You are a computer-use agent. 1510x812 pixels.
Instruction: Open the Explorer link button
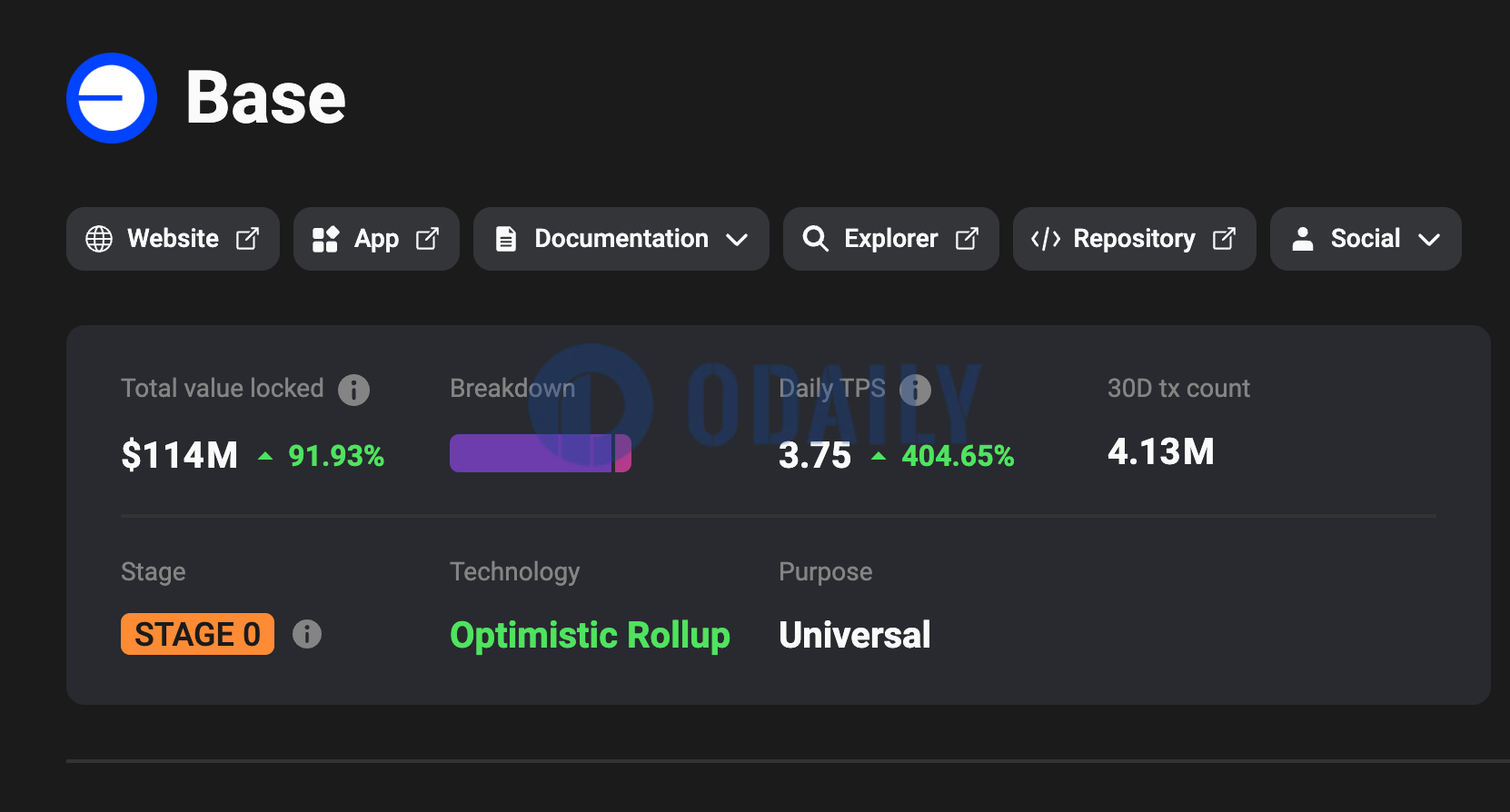[x=890, y=239]
